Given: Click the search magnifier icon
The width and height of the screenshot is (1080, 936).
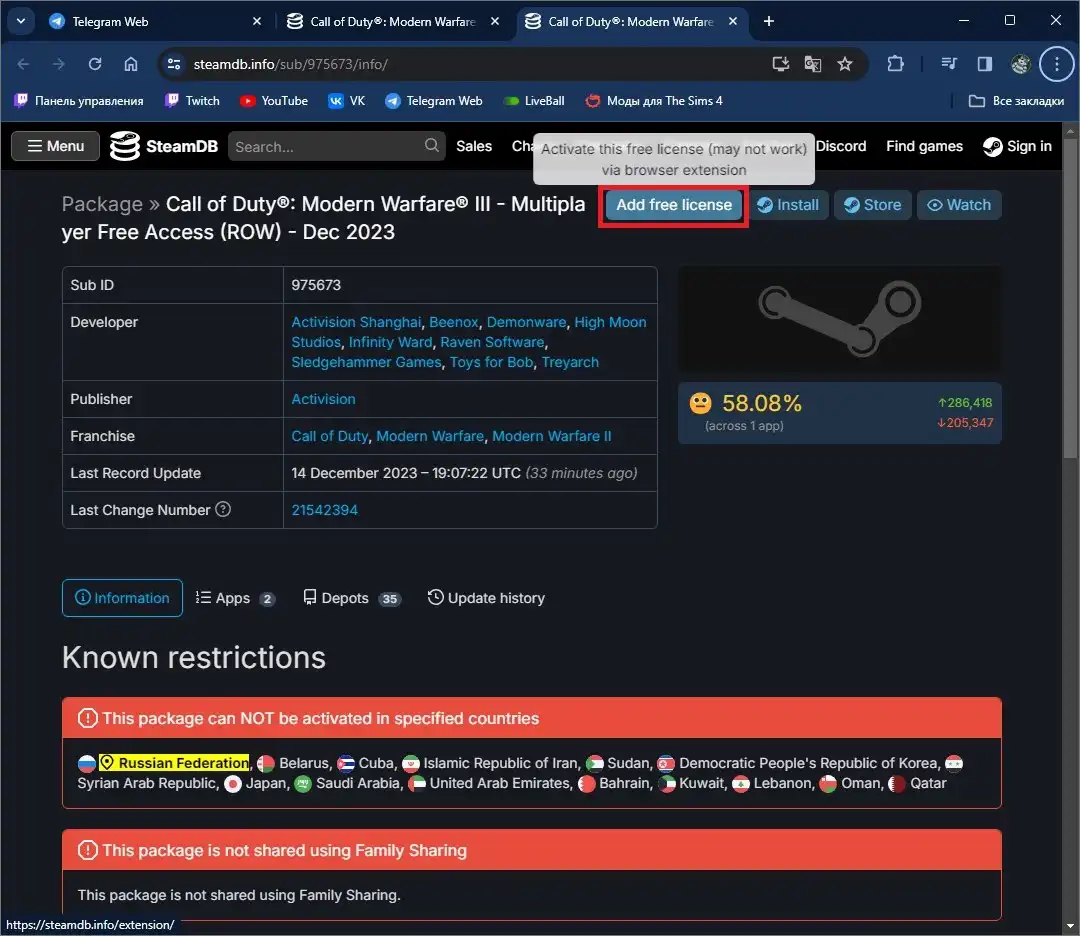Looking at the screenshot, I should 432,146.
